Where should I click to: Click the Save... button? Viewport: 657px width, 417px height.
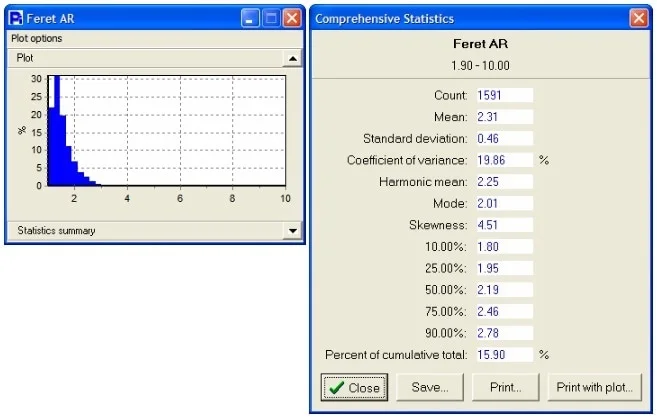click(432, 387)
